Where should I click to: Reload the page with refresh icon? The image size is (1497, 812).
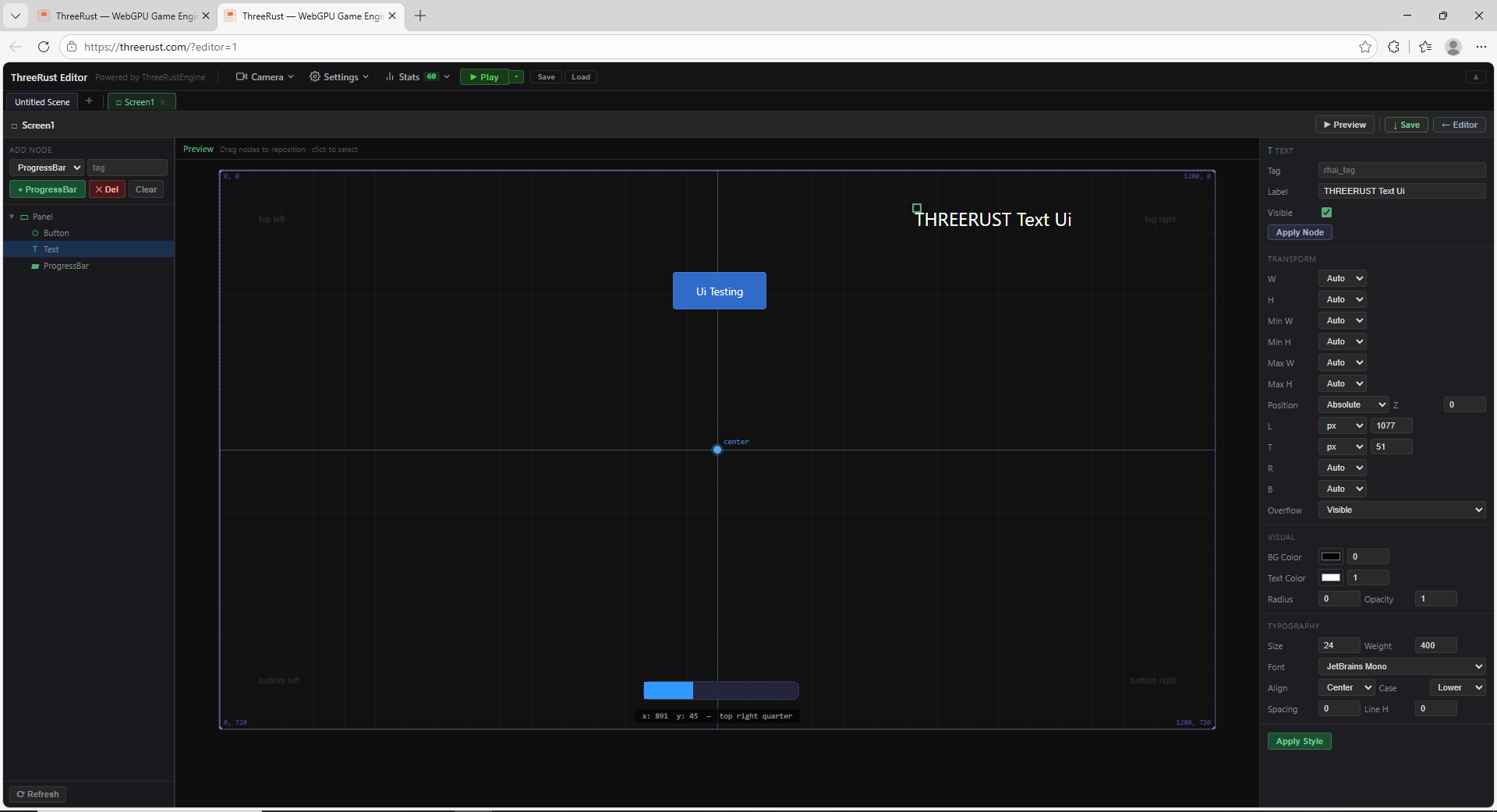click(44, 47)
